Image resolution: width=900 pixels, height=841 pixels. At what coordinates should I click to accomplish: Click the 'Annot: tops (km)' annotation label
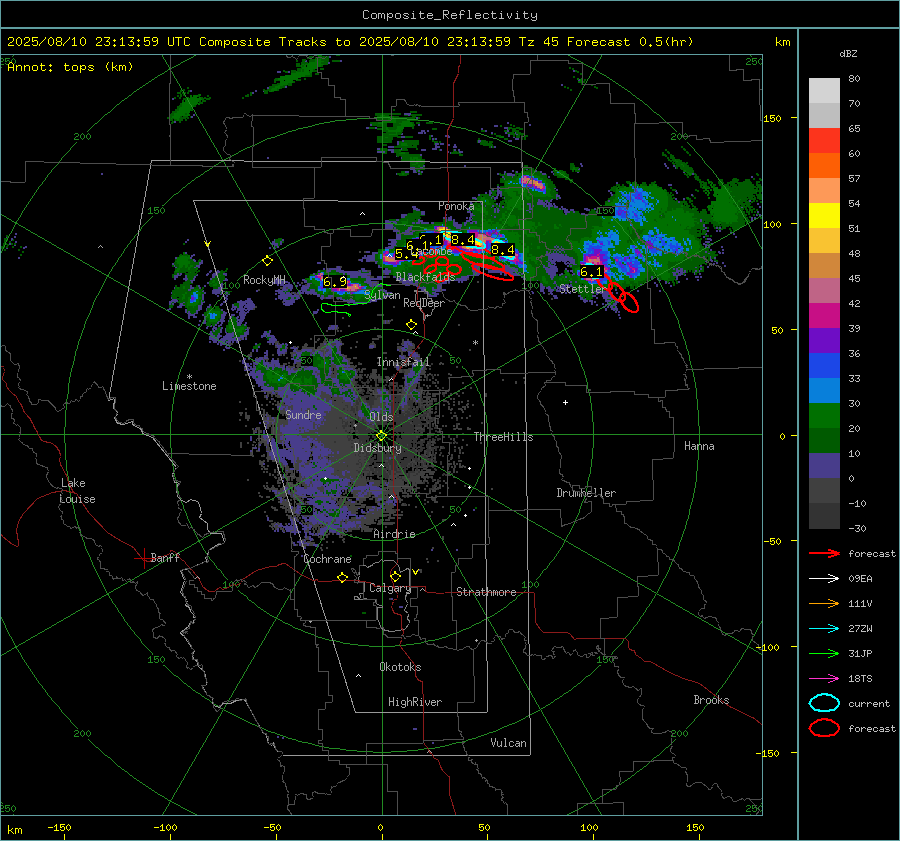click(x=70, y=67)
